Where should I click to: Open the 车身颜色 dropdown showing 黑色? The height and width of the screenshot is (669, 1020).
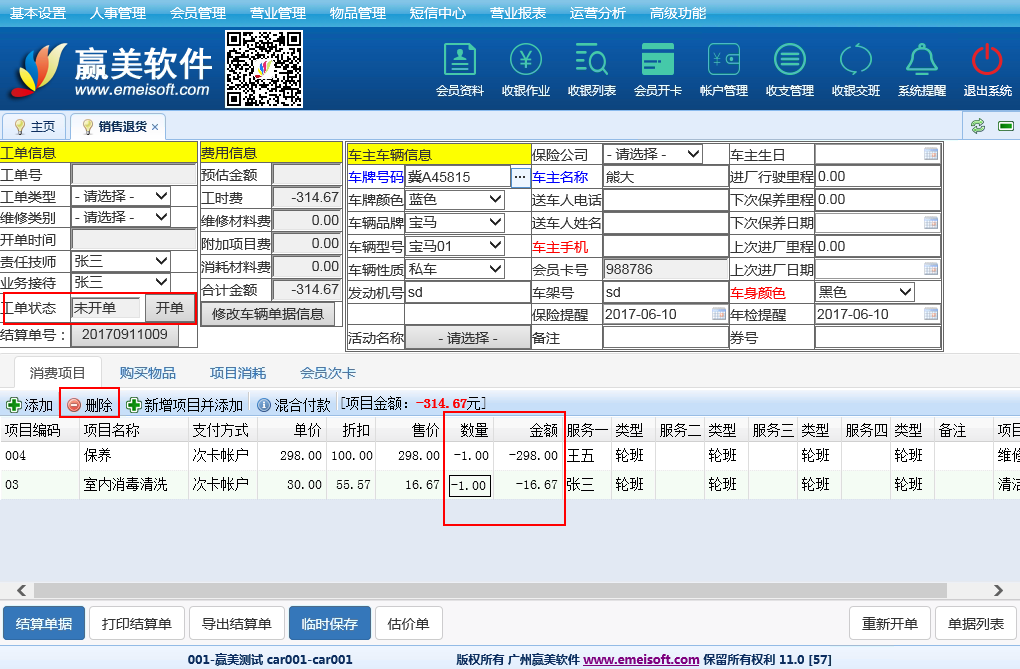[905, 292]
